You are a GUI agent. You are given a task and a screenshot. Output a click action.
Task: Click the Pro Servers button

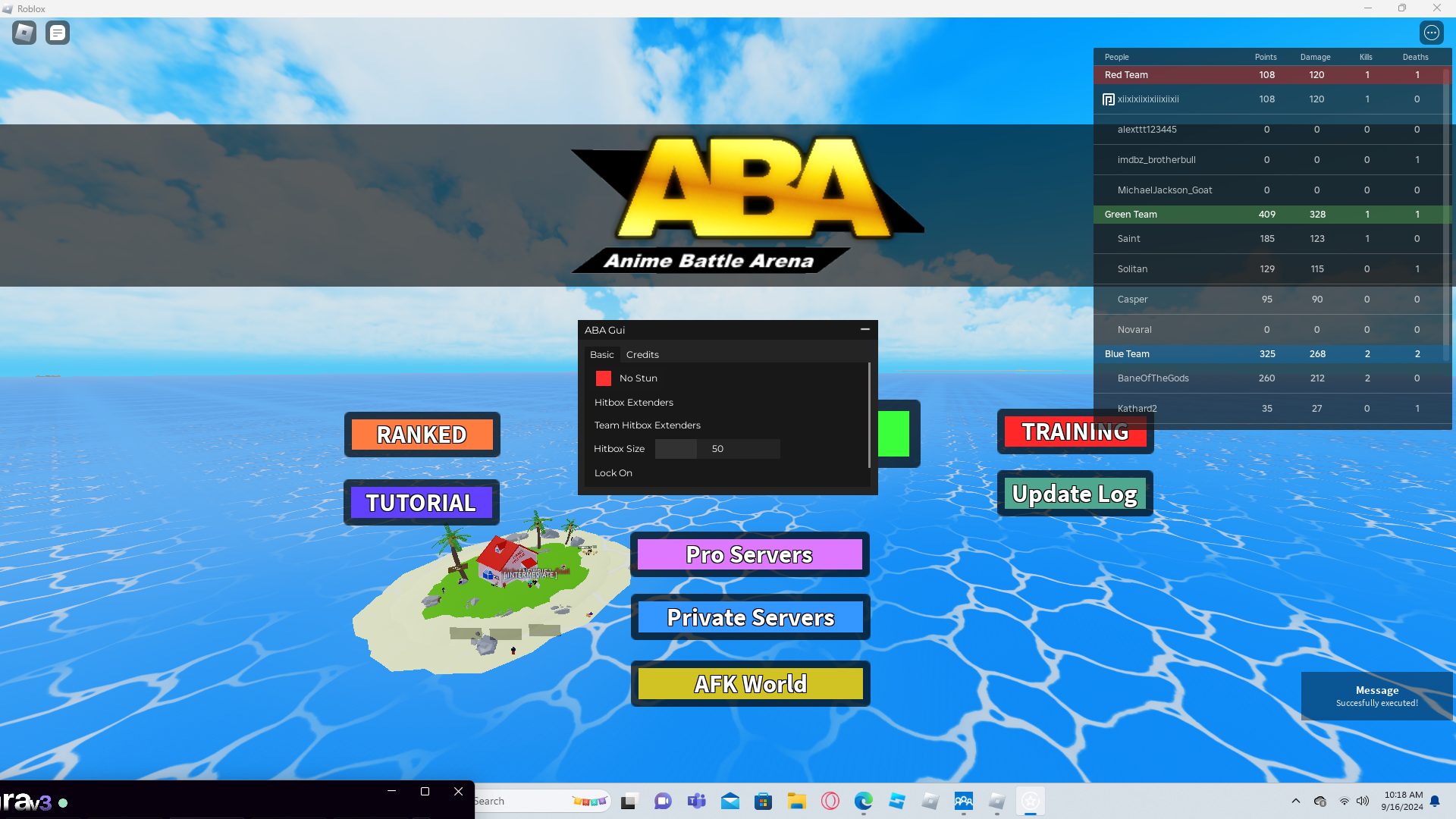click(749, 554)
